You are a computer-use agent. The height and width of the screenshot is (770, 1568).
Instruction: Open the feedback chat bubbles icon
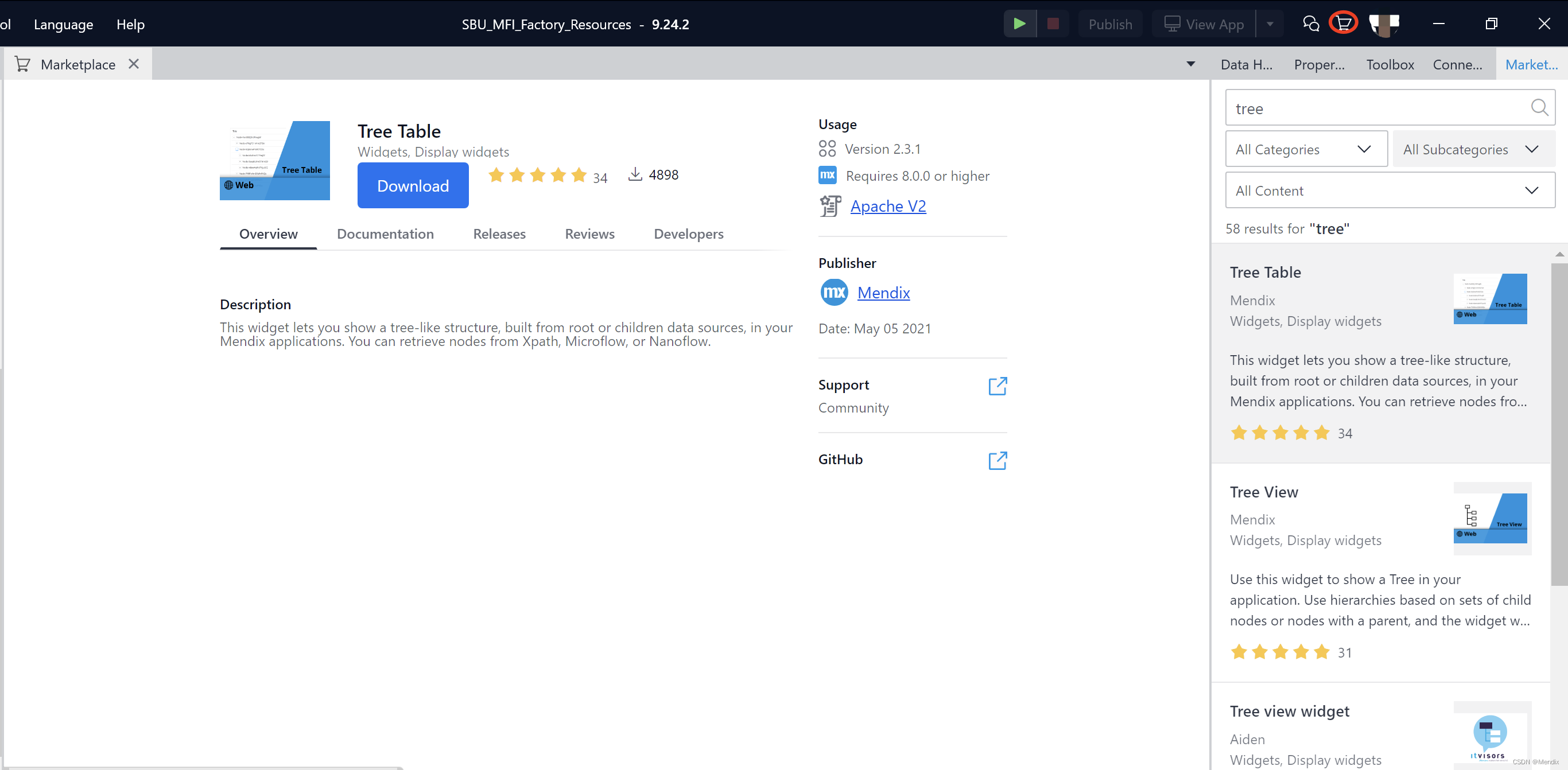(1310, 24)
